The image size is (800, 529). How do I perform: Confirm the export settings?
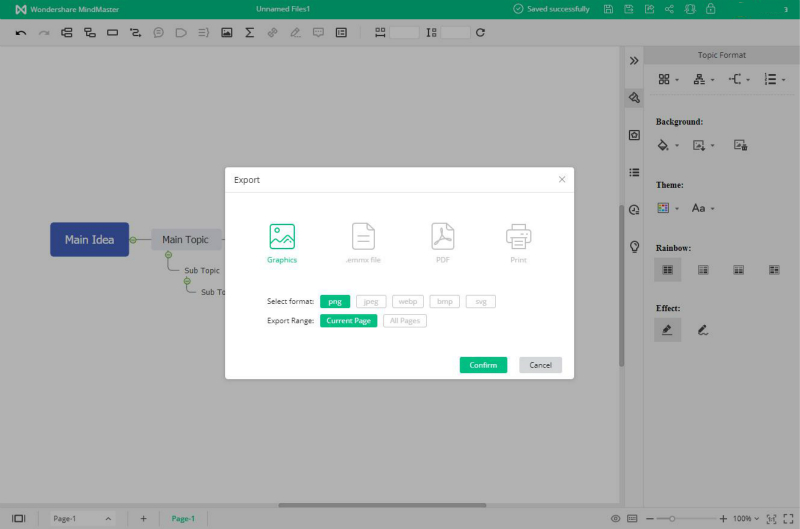click(x=483, y=365)
